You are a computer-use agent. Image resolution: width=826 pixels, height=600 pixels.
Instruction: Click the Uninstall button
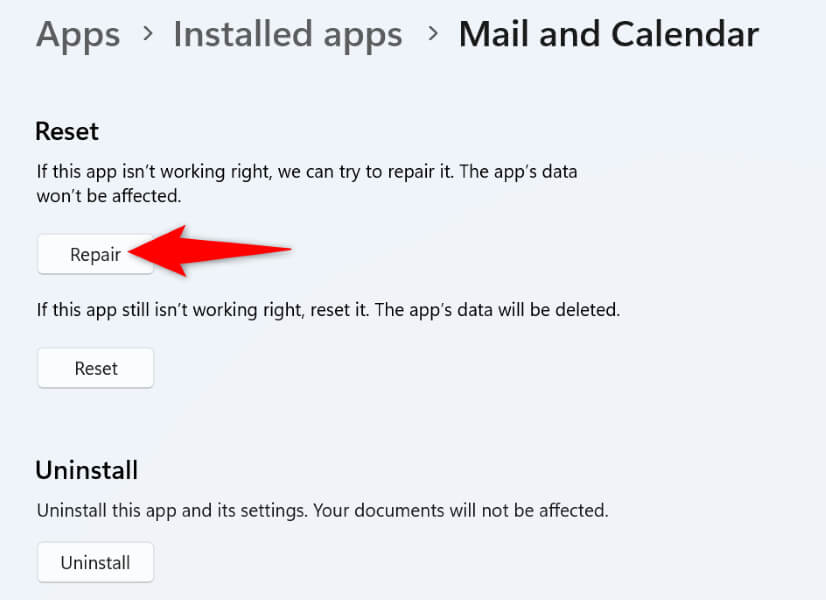(95, 562)
